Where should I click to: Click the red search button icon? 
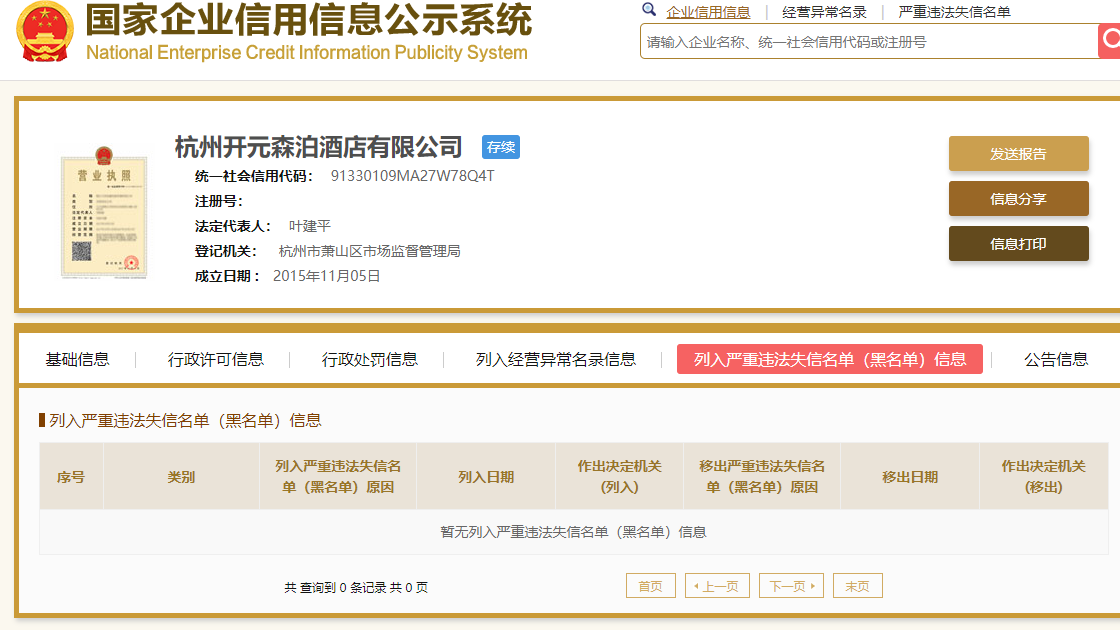[1109, 41]
